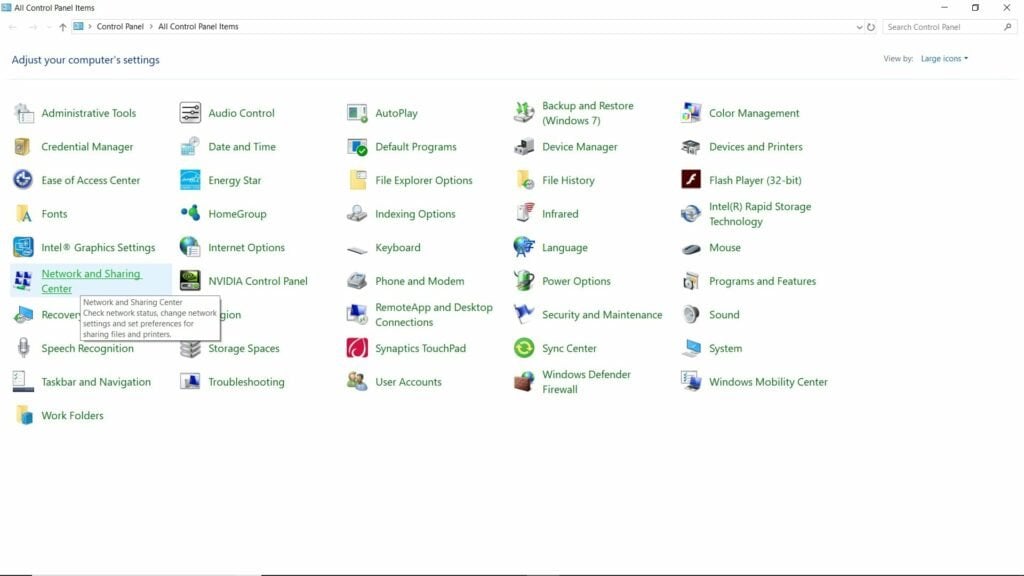
Task: Open the Flash Player (32-bit) icon
Action: coord(691,180)
